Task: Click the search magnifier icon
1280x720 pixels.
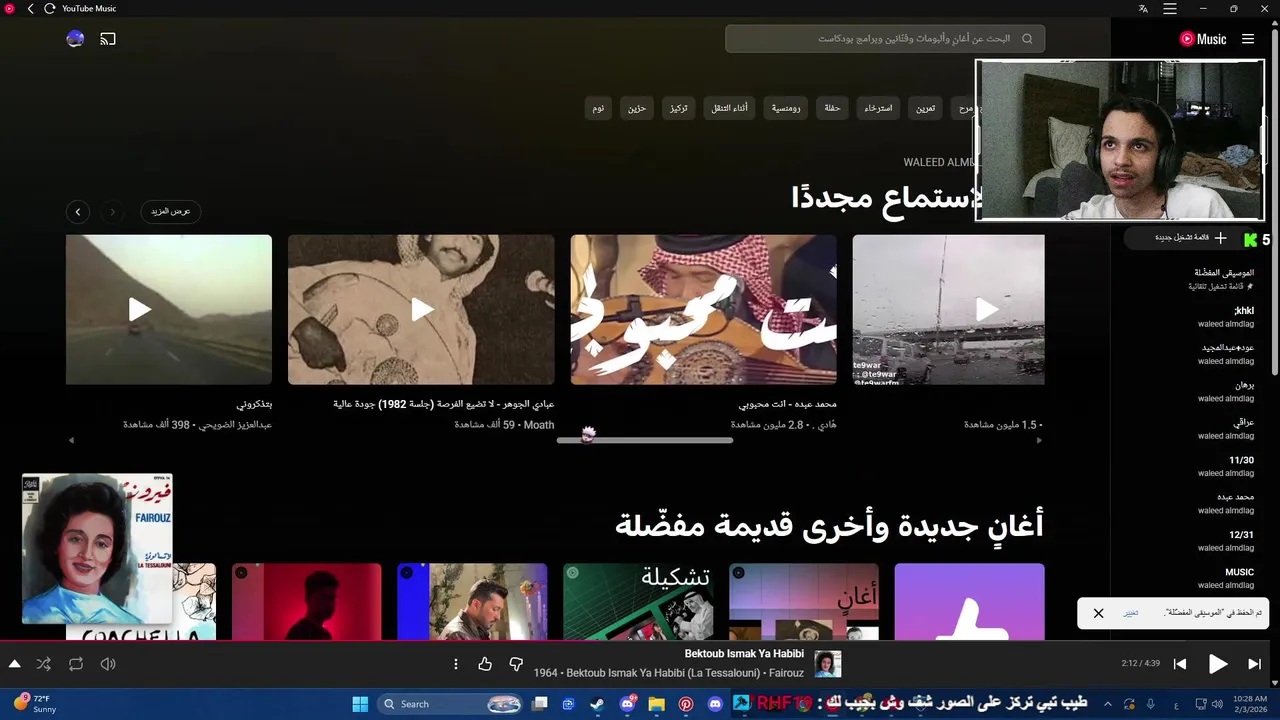Action: pyautogui.click(x=1027, y=39)
